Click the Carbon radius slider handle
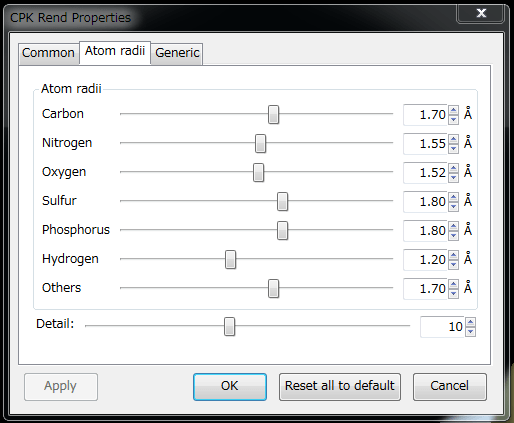514x423 pixels. (273, 114)
